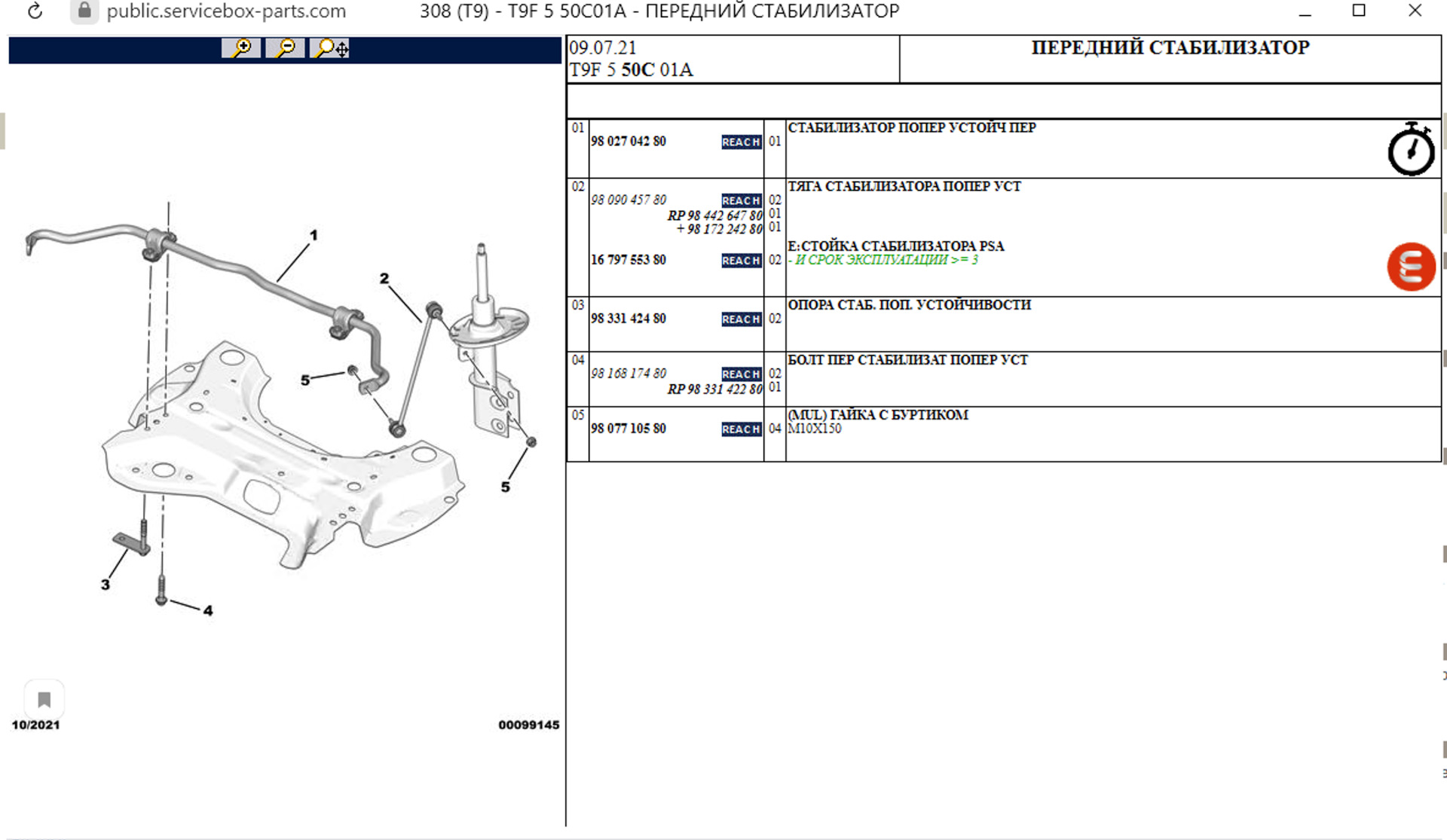
Task: Click REACH badge for part 98 027 042 80
Action: click(741, 142)
